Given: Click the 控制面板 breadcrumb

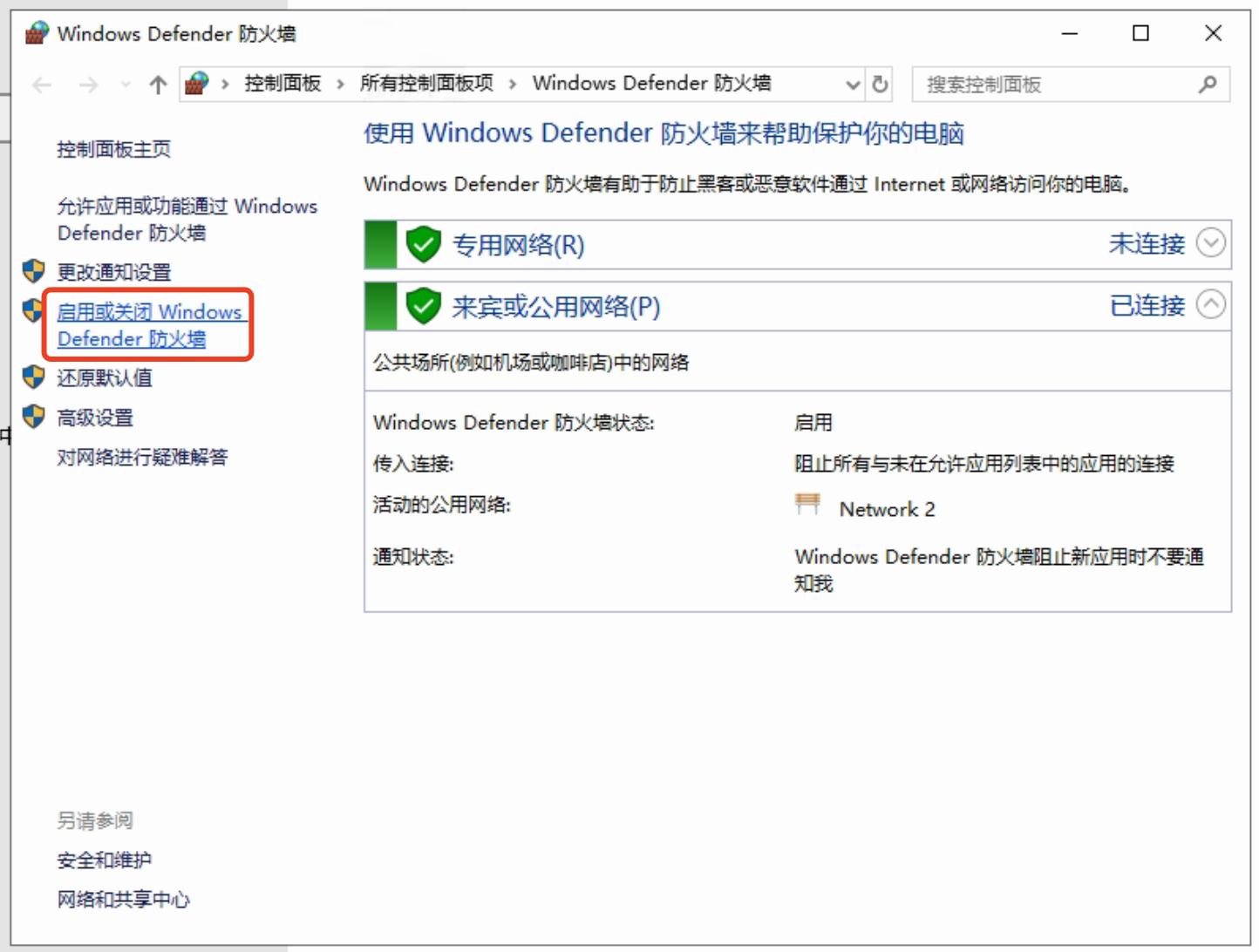Looking at the screenshot, I should click(x=282, y=83).
